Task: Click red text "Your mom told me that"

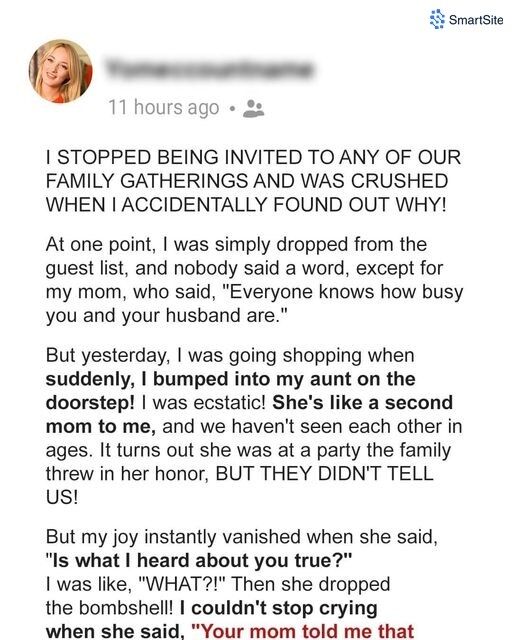Action: [303, 631]
